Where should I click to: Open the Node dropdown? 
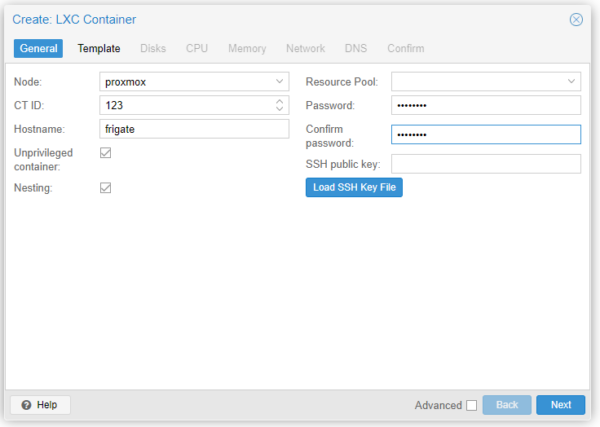279,82
